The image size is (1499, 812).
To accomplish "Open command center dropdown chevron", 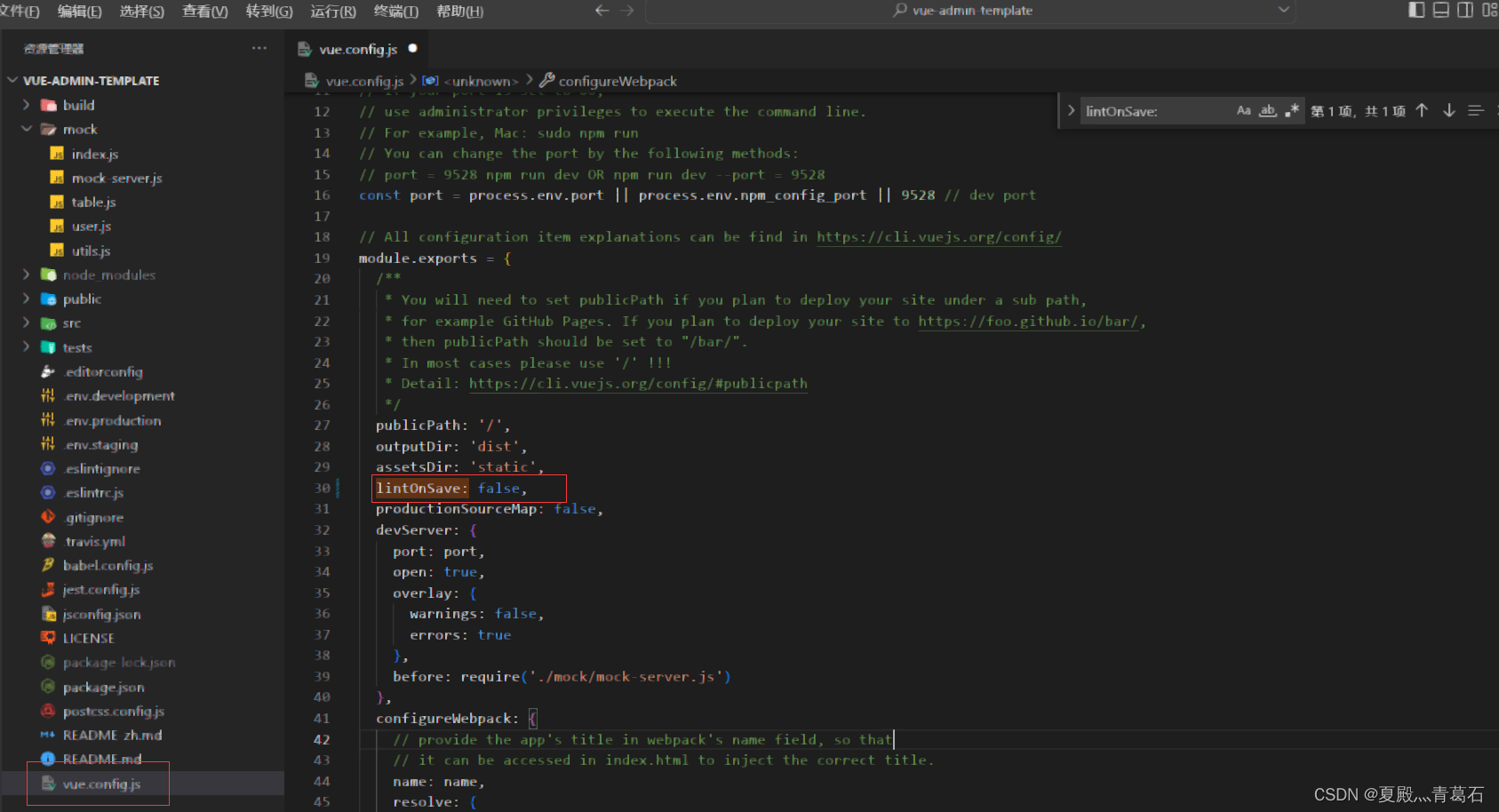I will (x=1284, y=10).
